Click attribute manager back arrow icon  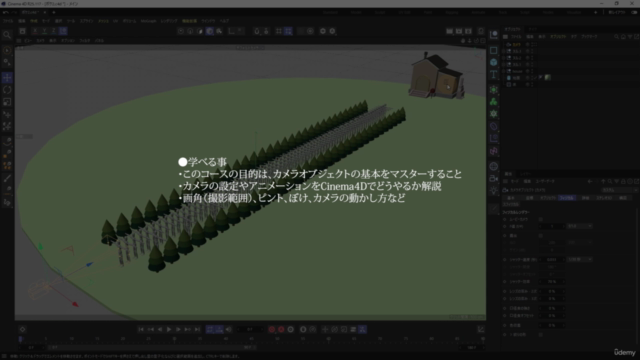(590, 181)
